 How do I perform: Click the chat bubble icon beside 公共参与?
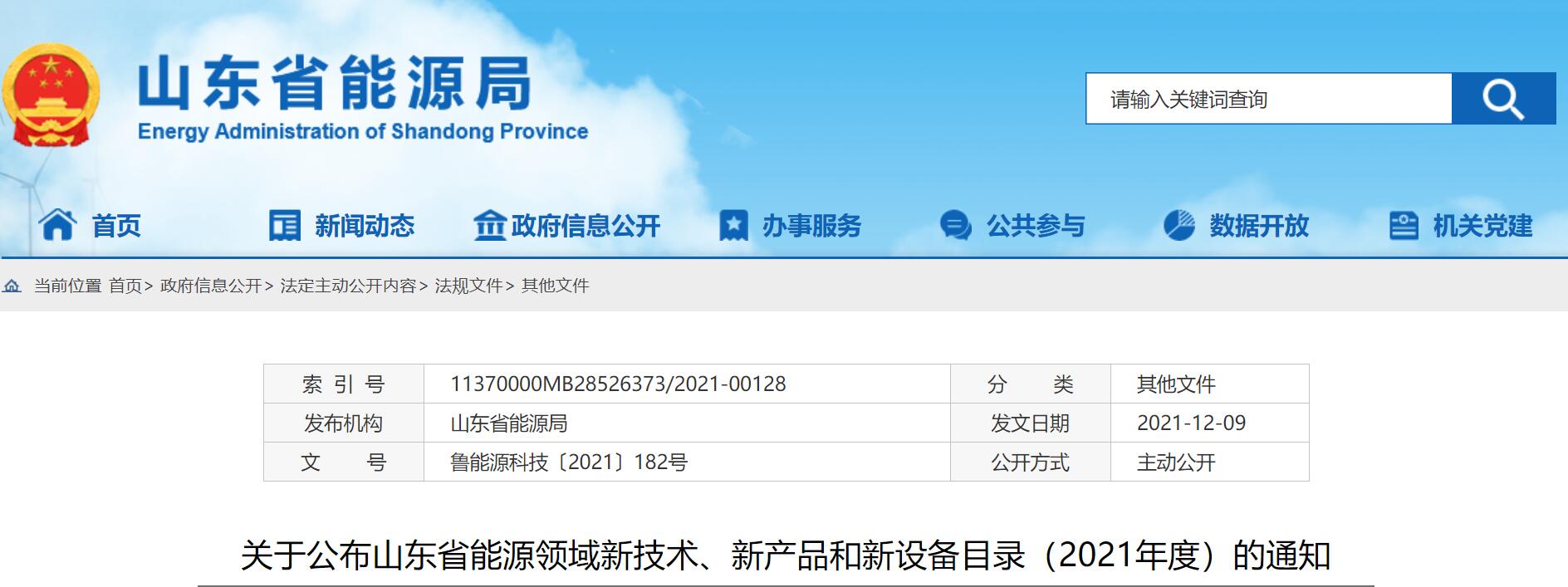coord(955,225)
